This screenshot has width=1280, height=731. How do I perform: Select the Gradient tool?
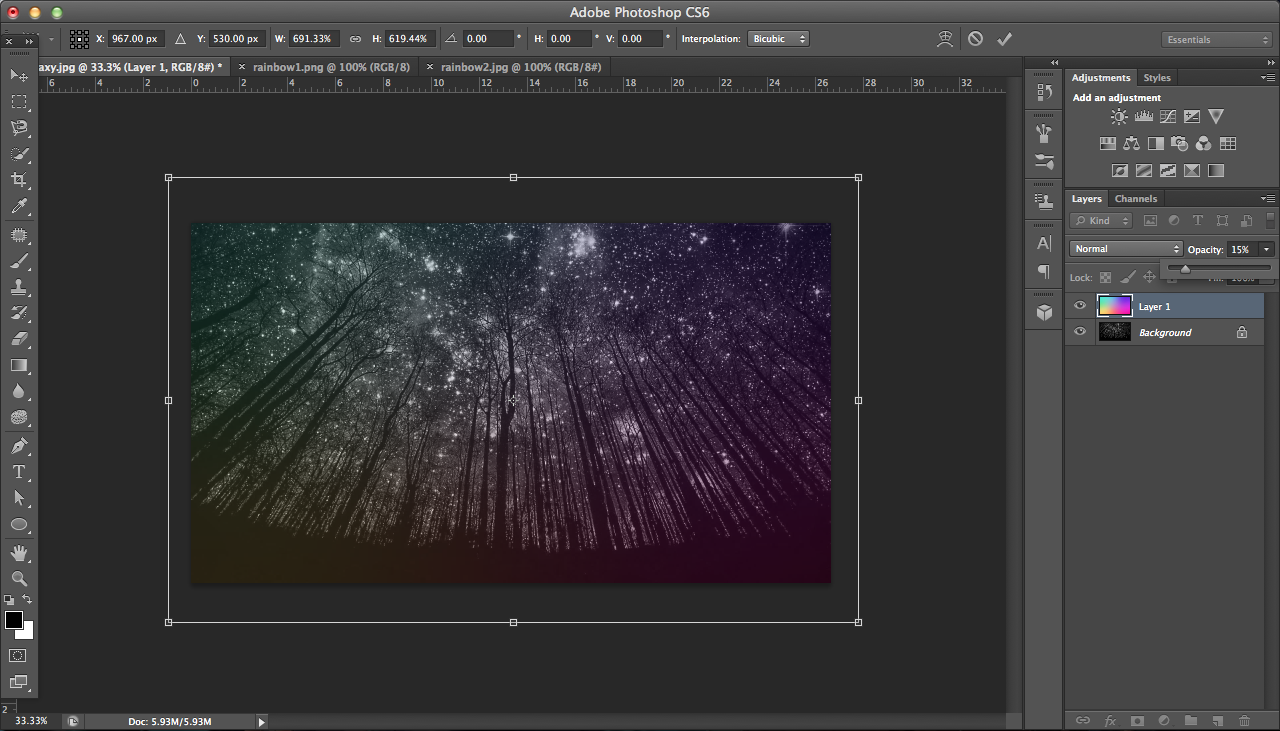click(x=19, y=365)
